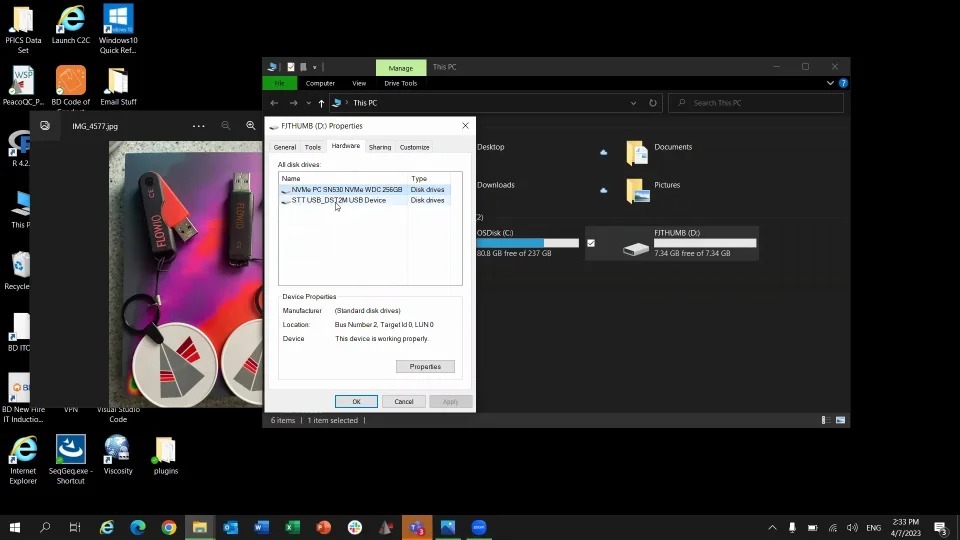Open the Sharing tab in Properties dialog
This screenshot has width=960, height=540.
379,147
